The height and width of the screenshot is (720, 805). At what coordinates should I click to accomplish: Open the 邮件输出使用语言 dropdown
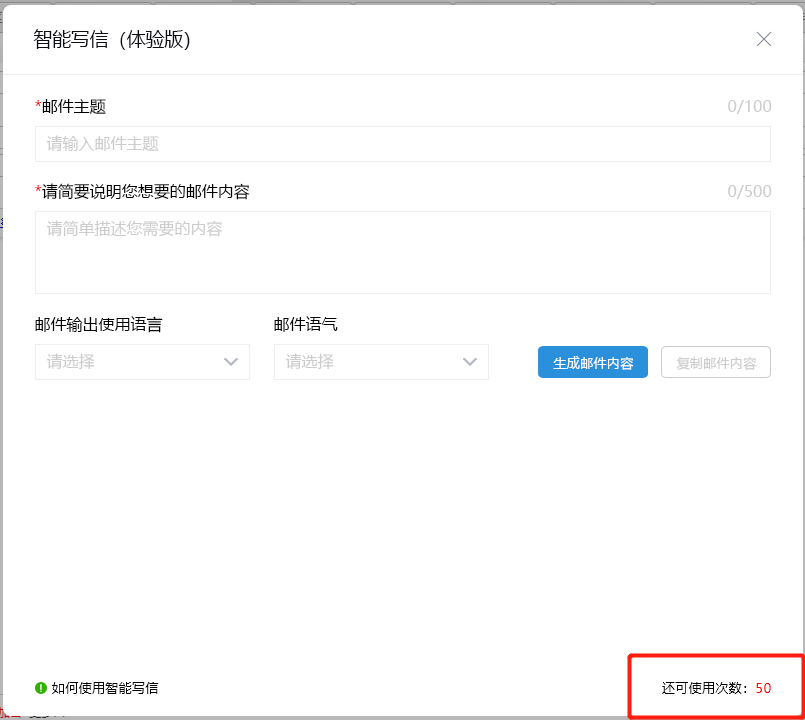coord(141,362)
